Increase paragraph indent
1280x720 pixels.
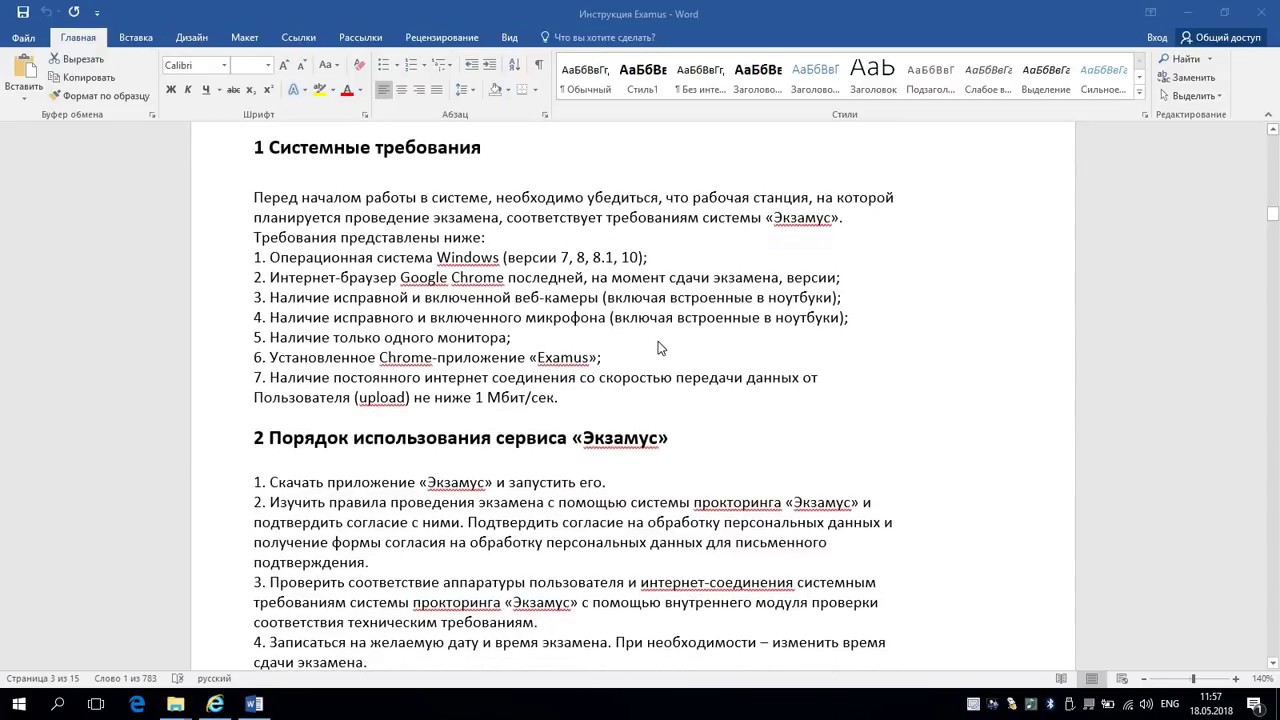click(489, 65)
